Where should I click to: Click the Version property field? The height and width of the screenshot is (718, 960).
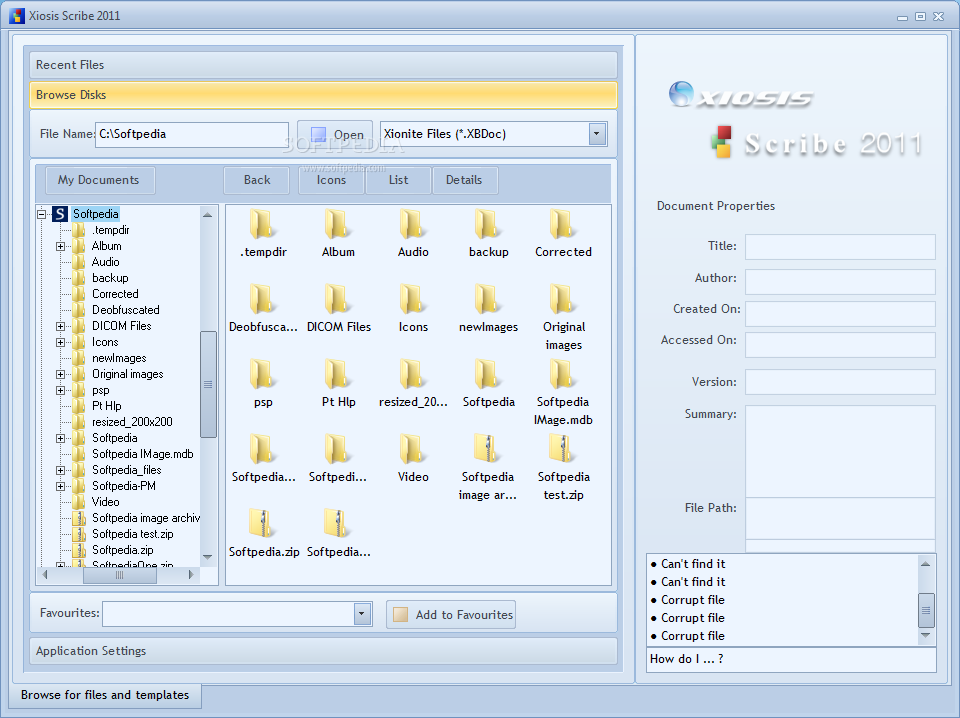click(x=840, y=382)
